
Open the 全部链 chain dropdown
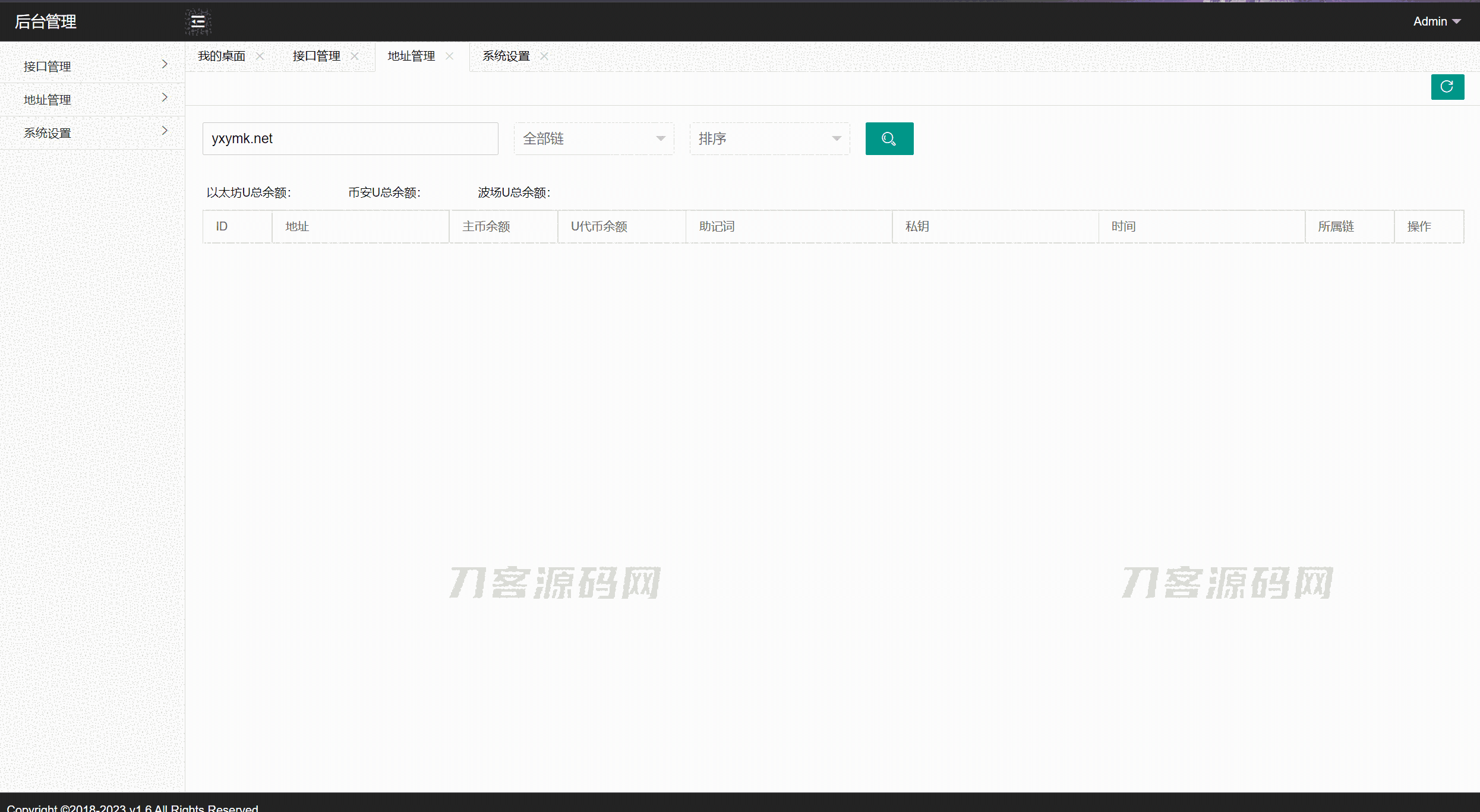coord(594,138)
